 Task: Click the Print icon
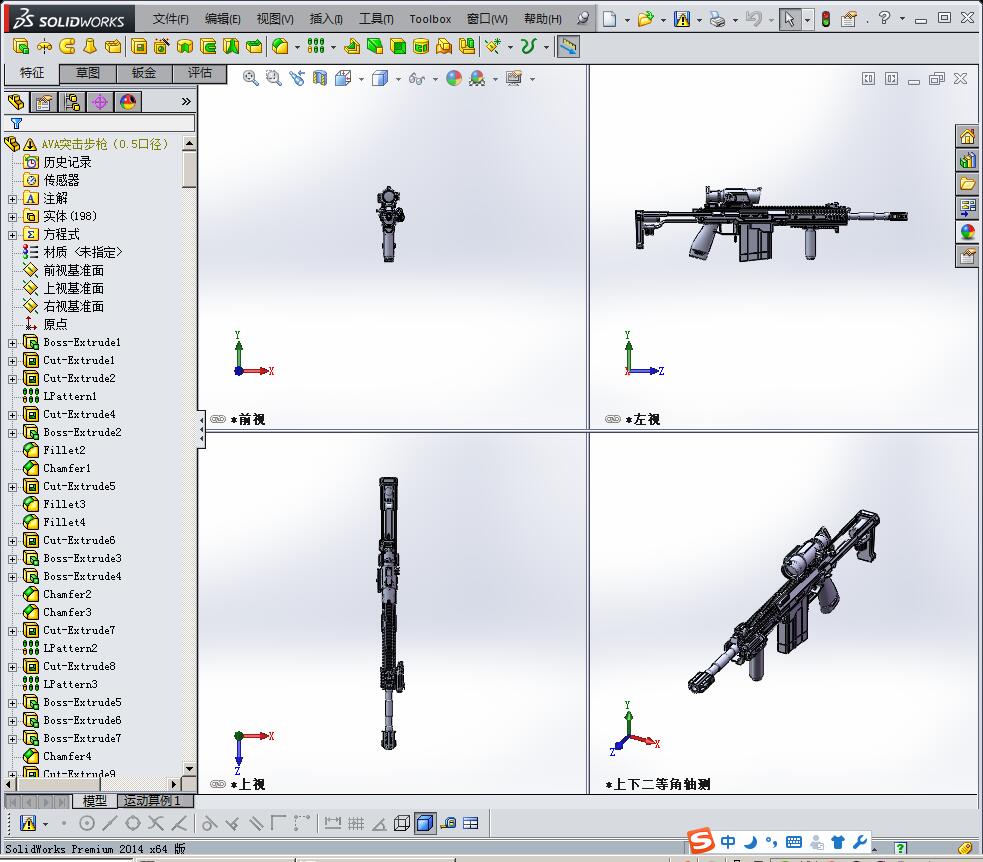point(717,19)
